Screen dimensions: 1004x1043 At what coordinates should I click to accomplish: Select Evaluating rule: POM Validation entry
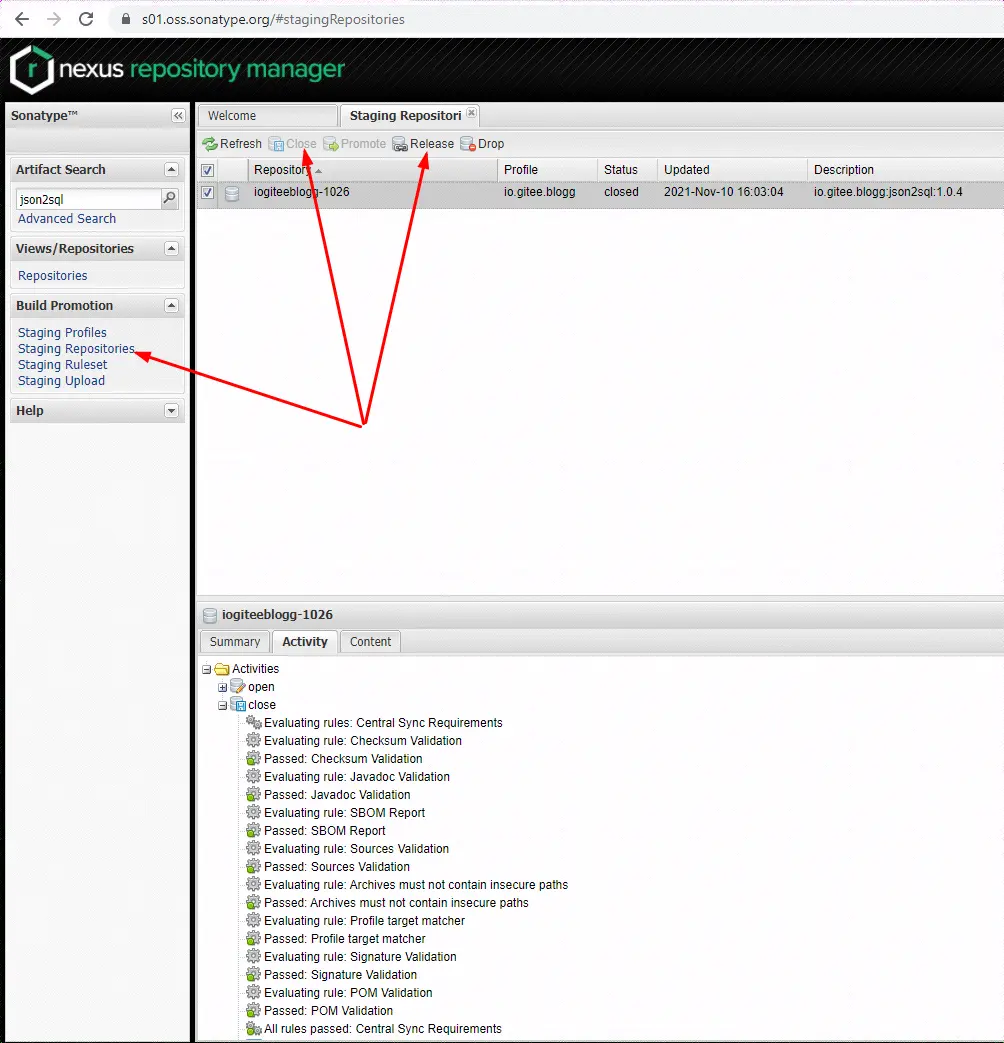point(348,992)
